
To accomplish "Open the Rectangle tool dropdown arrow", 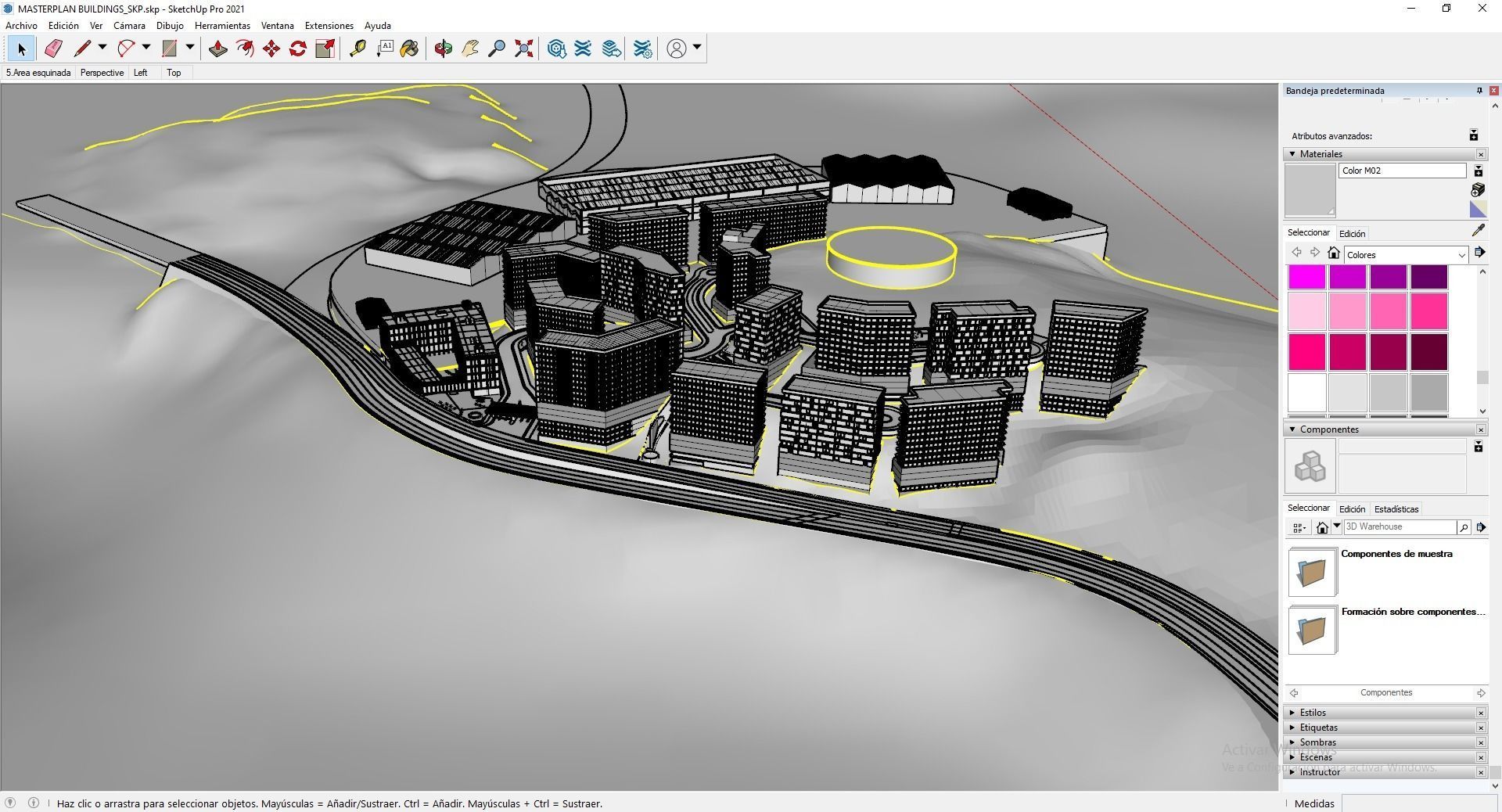I will 189,48.
